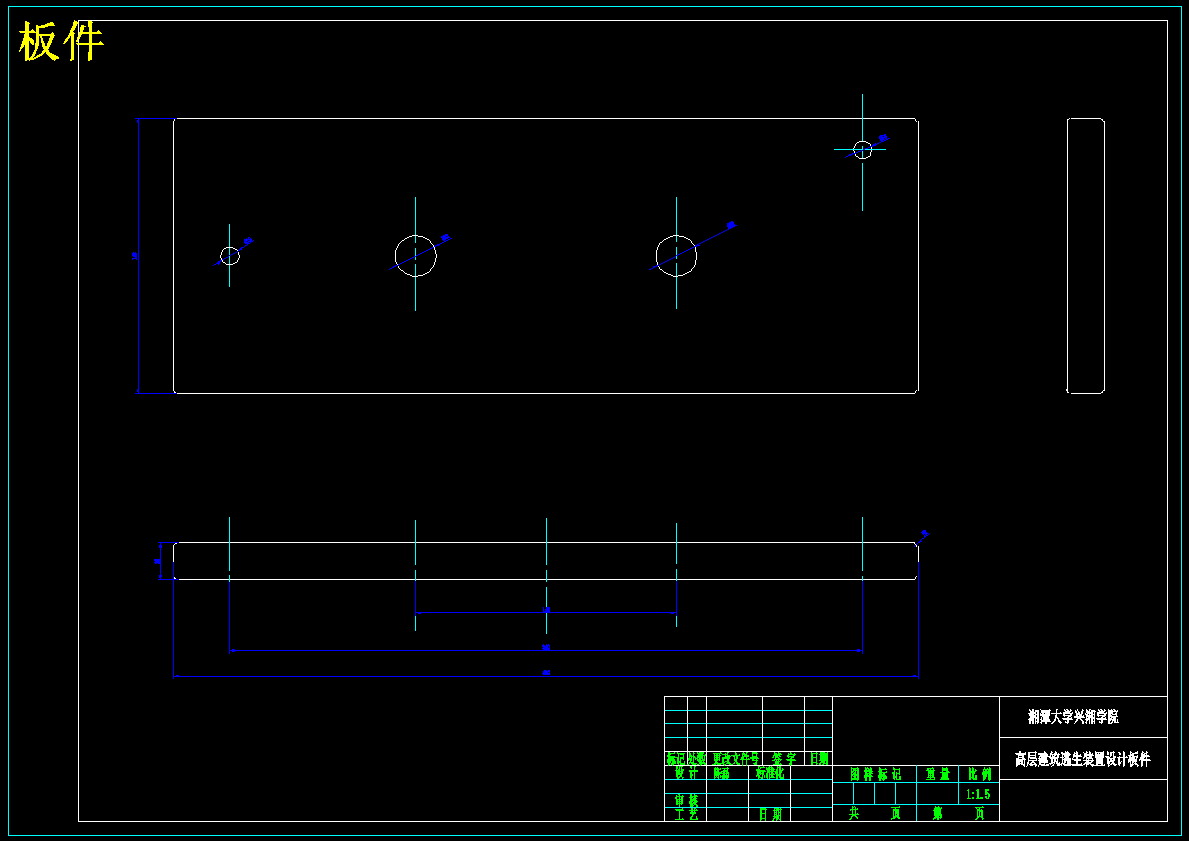Select the "湘潭大学兴湘学院" title block text
Viewport: 1189px width, 841px height.
tap(1073, 717)
